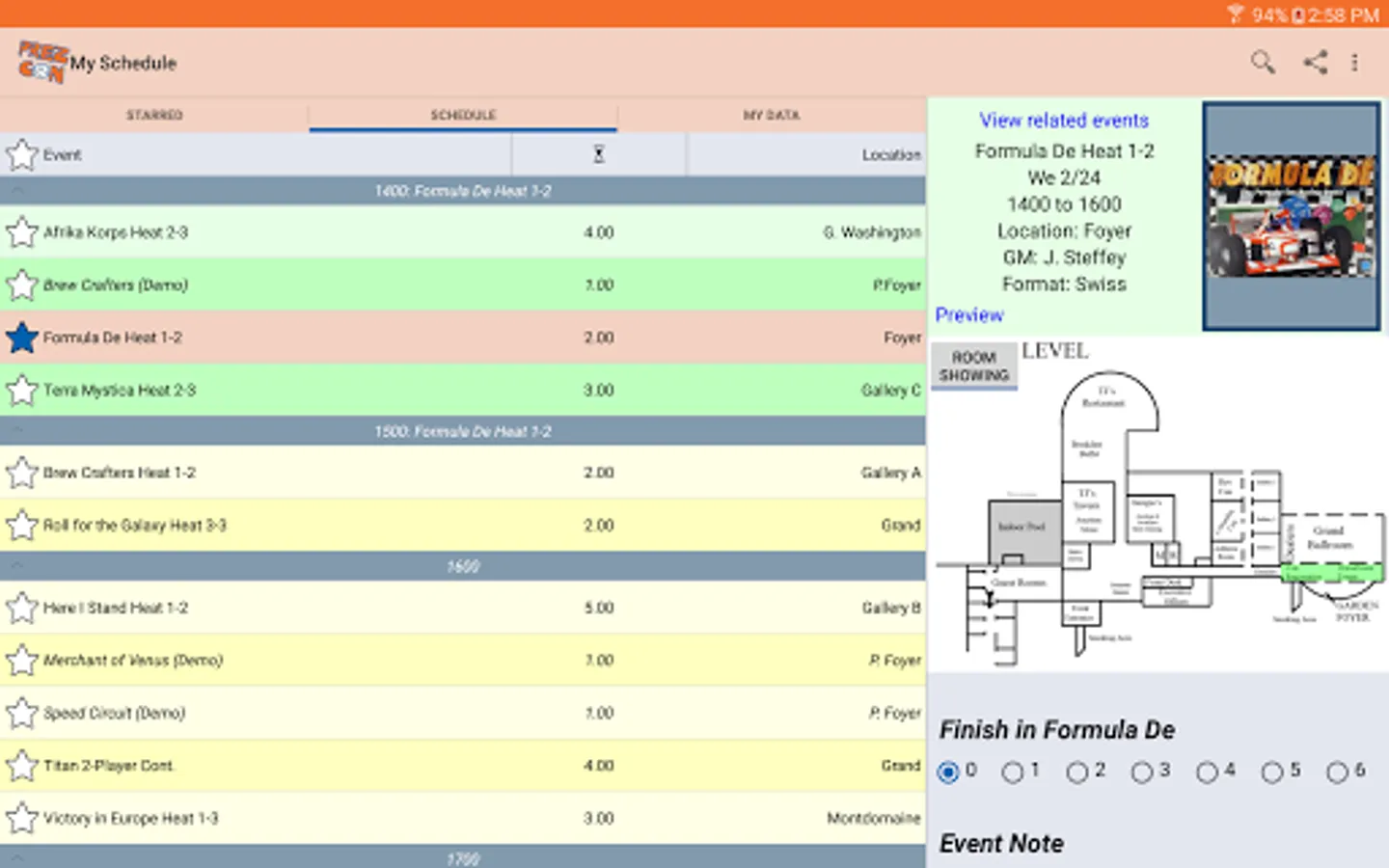This screenshot has height=868, width=1389.
Task: Switch to the Starred tab
Action: coord(154,115)
